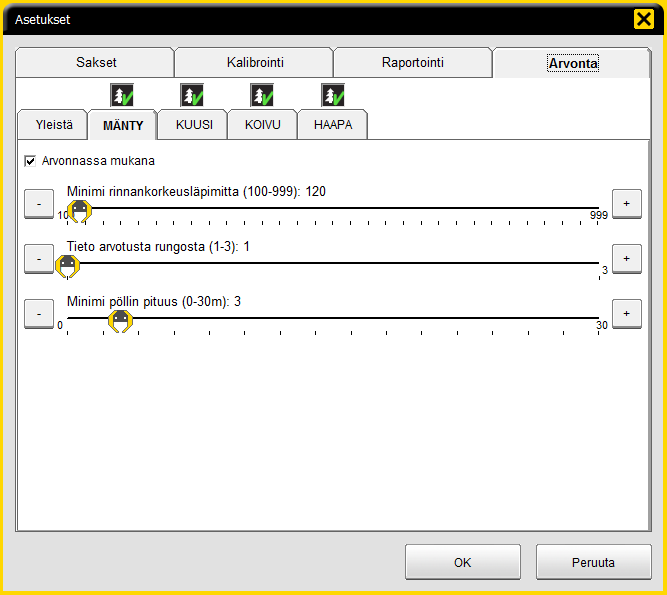
Task: Uncheck the Arvonnassa mukana checkbox
Action: (30, 161)
